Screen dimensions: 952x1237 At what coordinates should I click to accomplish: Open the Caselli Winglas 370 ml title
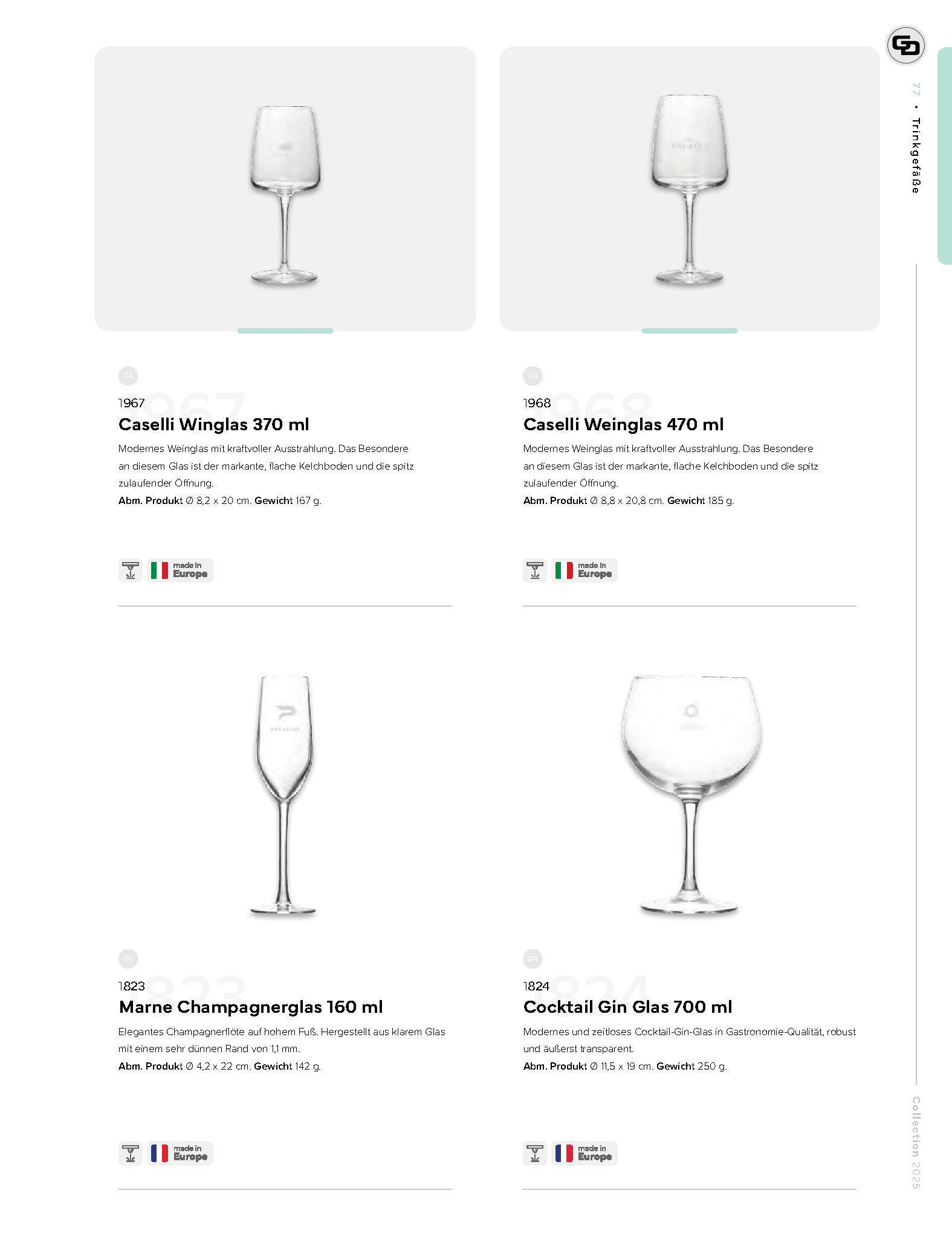(x=214, y=424)
